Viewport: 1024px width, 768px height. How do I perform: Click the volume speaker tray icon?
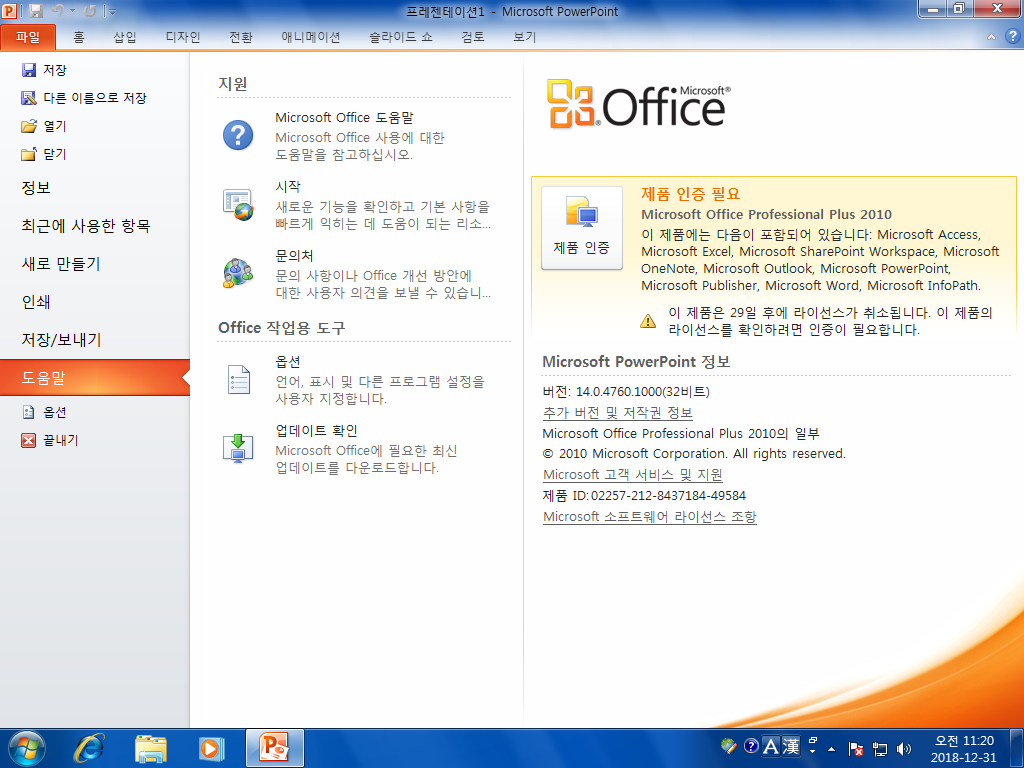904,749
